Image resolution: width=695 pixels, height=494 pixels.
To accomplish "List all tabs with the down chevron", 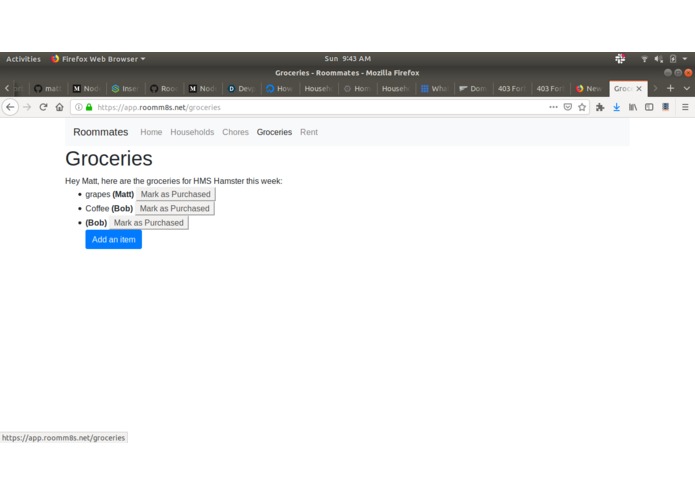I will pyautogui.click(x=687, y=89).
